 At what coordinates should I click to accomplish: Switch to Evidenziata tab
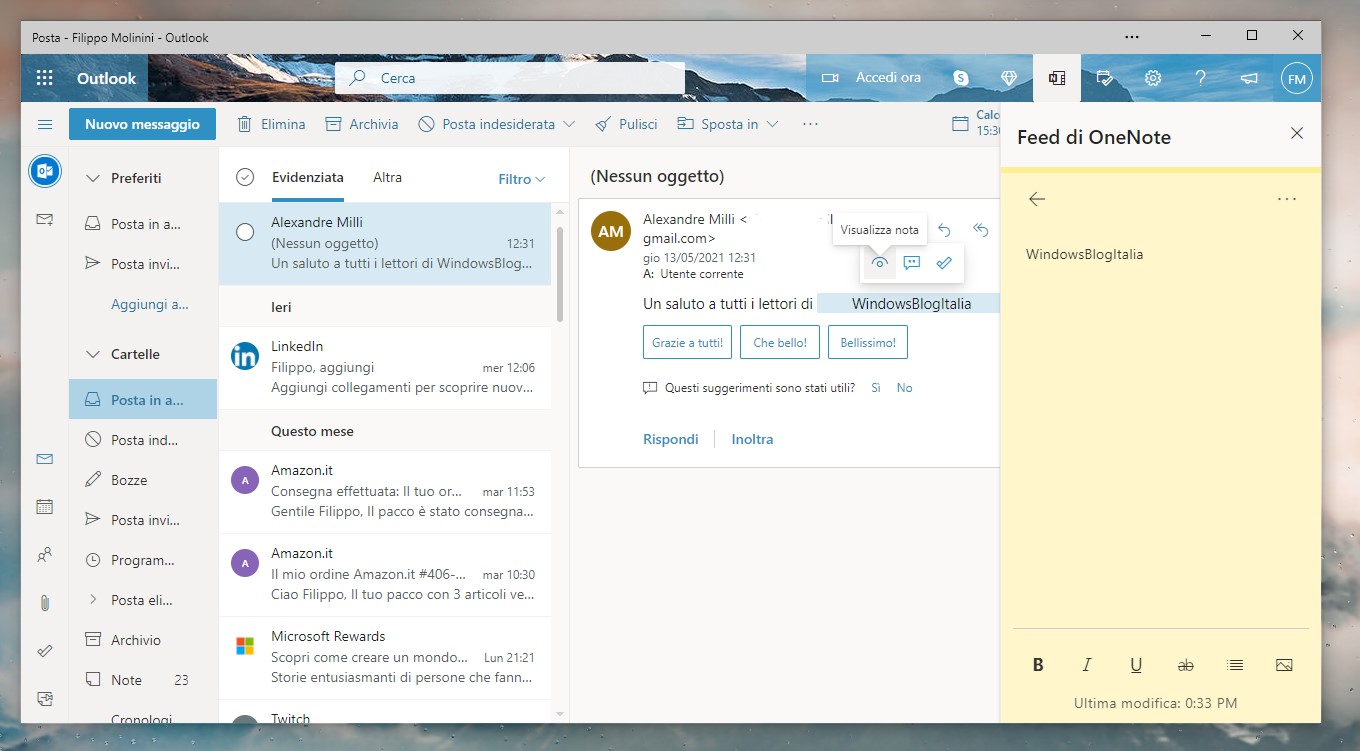[308, 178]
